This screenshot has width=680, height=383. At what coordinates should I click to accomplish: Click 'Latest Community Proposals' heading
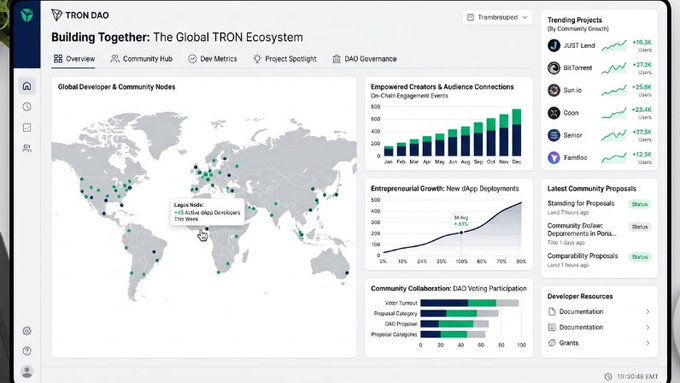pyautogui.click(x=592, y=189)
